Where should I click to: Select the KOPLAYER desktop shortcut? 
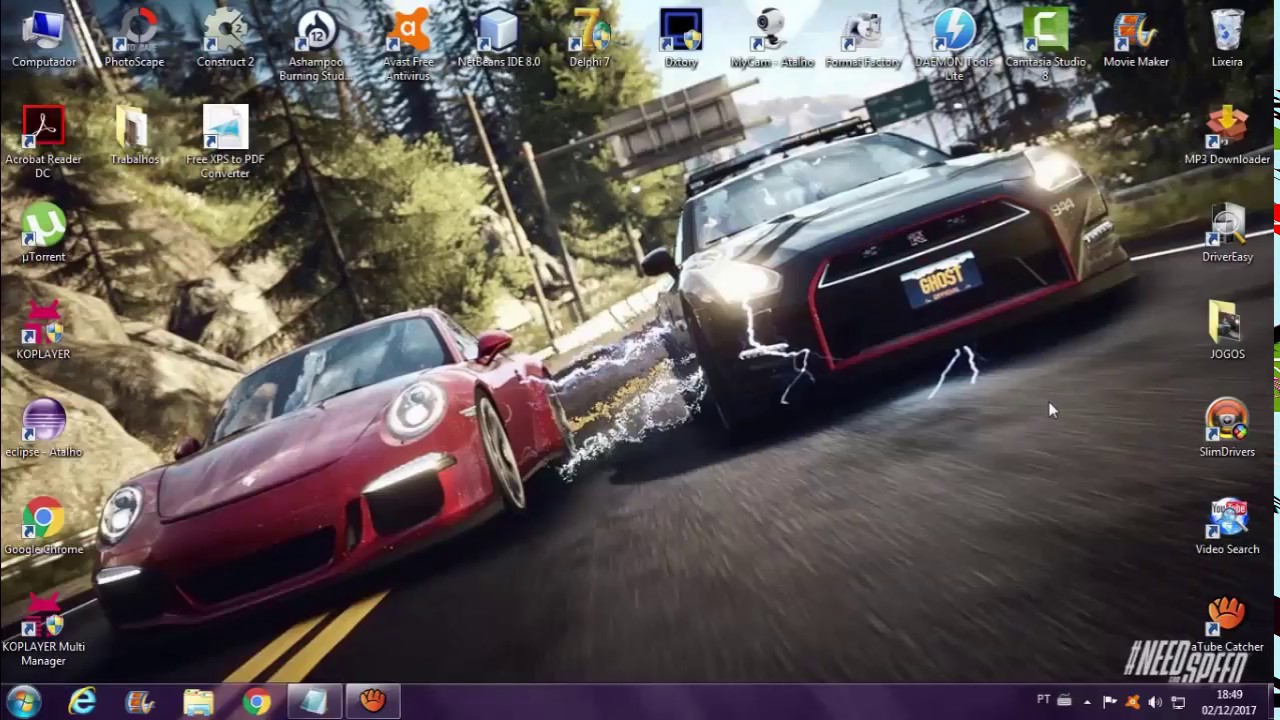[x=43, y=330]
